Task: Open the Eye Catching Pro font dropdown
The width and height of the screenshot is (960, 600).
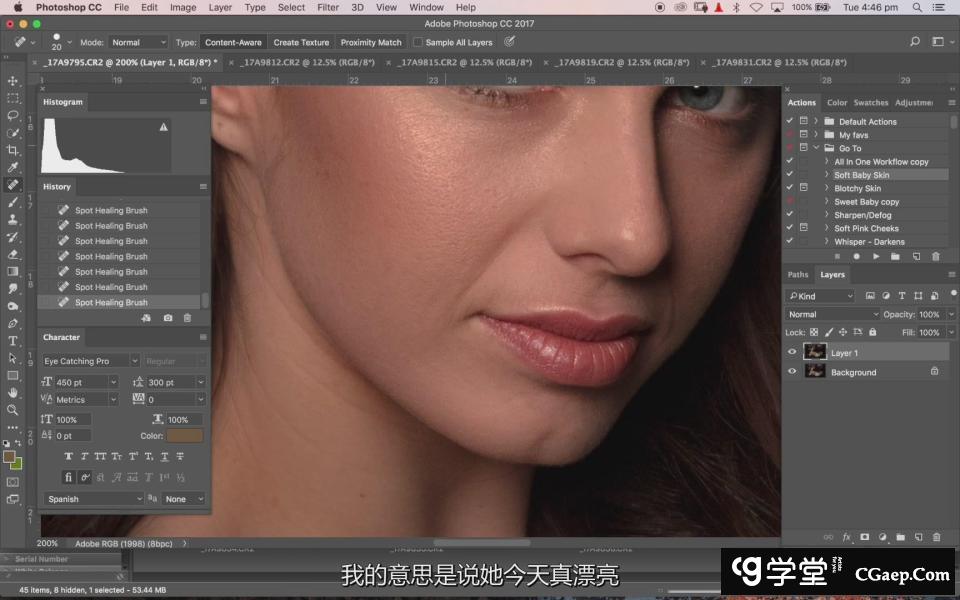Action: tap(90, 361)
